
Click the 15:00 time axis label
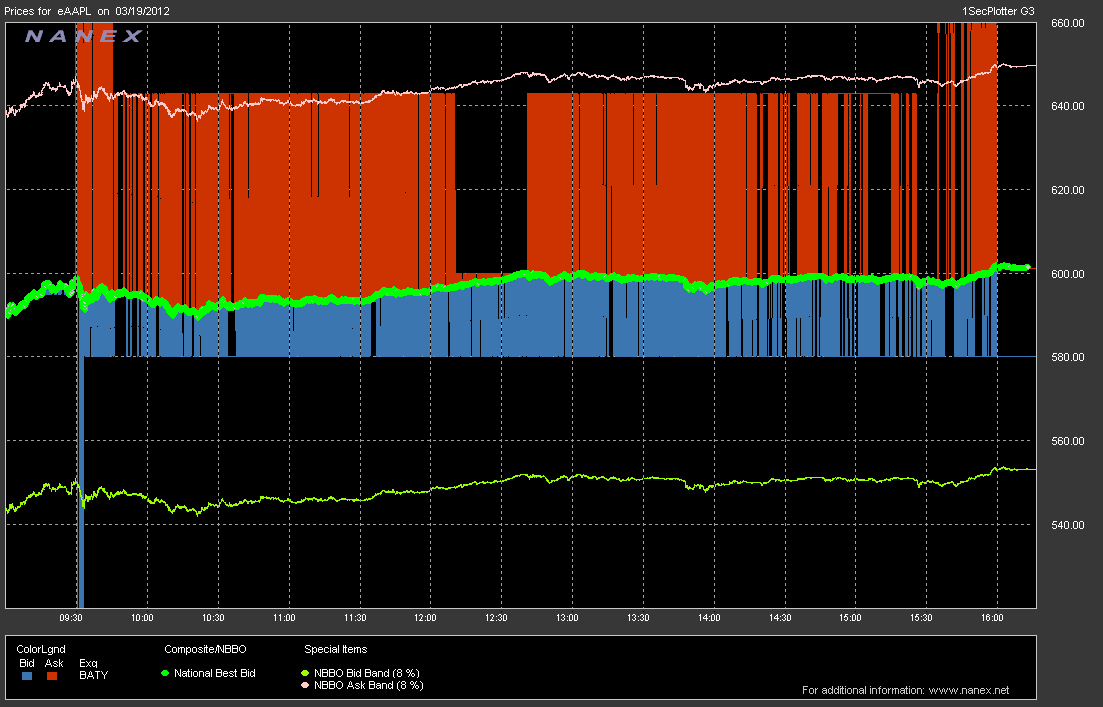(x=850, y=618)
